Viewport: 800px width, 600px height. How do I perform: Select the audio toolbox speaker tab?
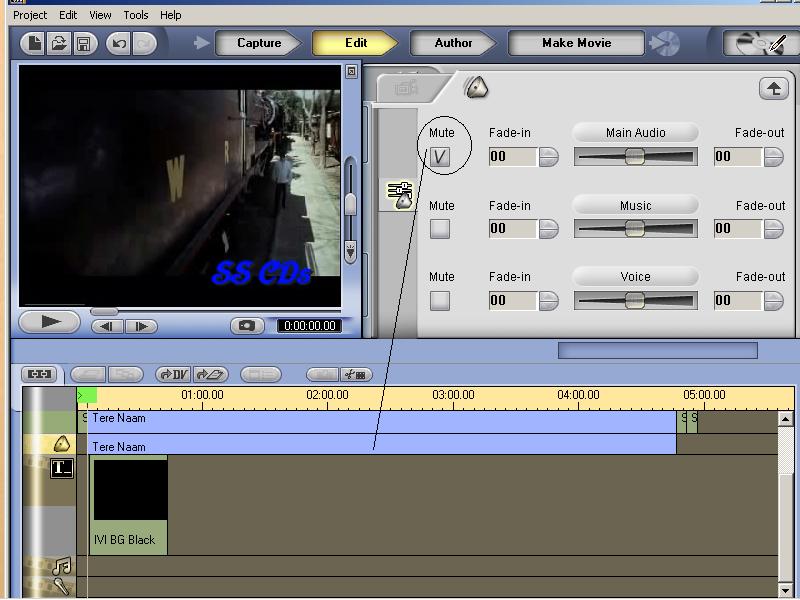pyautogui.click(x=476, y=88)
